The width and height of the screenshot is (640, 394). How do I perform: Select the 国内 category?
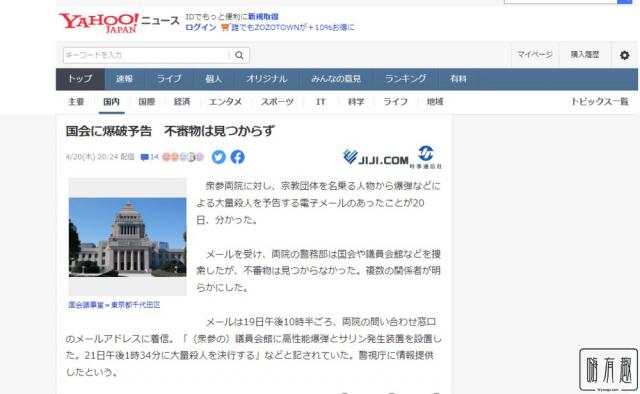pos(111,102)
